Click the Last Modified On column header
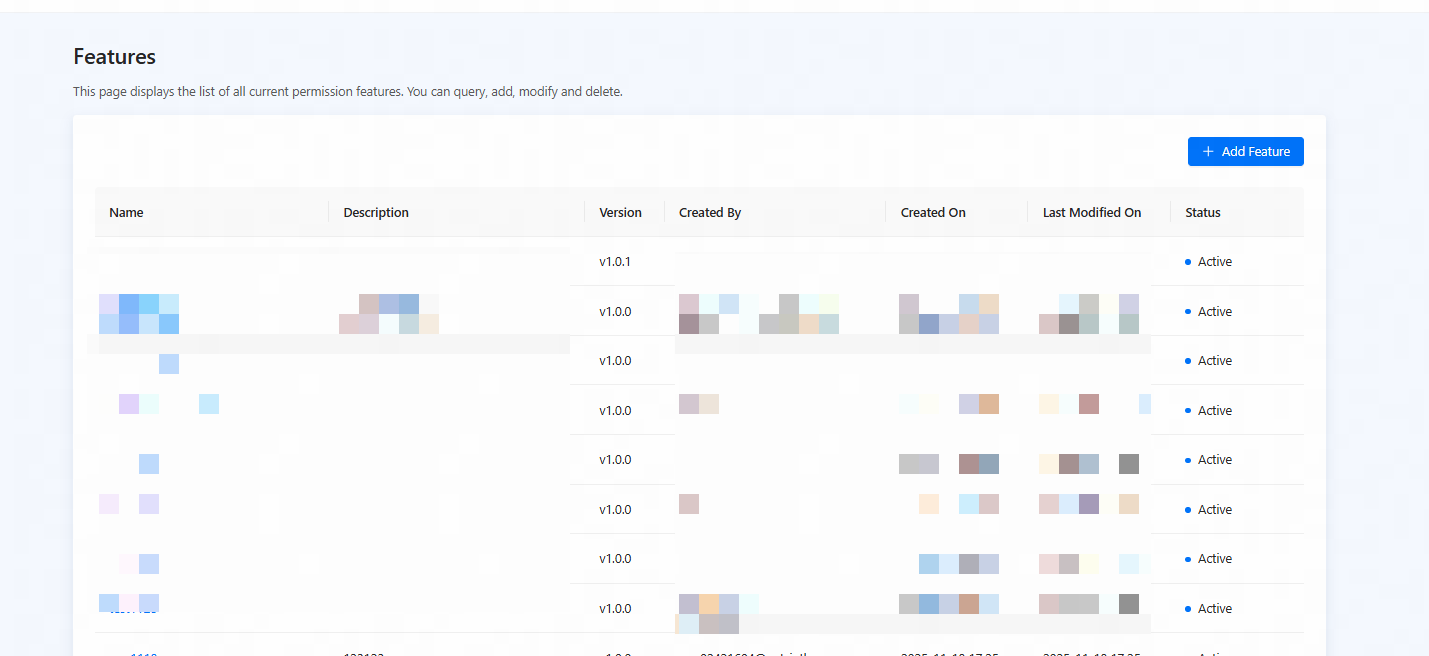This screenshot has width=1429, height=656. point(1092,212)
